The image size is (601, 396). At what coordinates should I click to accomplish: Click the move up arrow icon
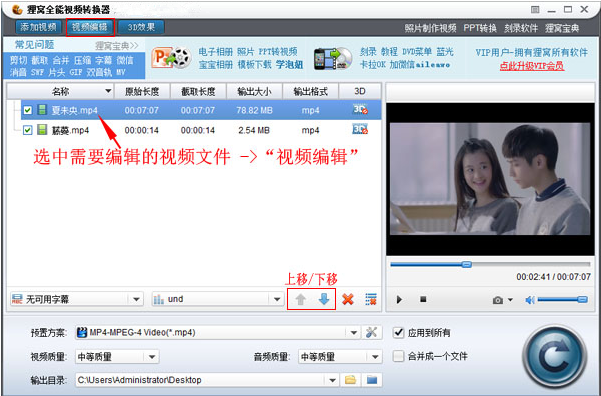300,299
